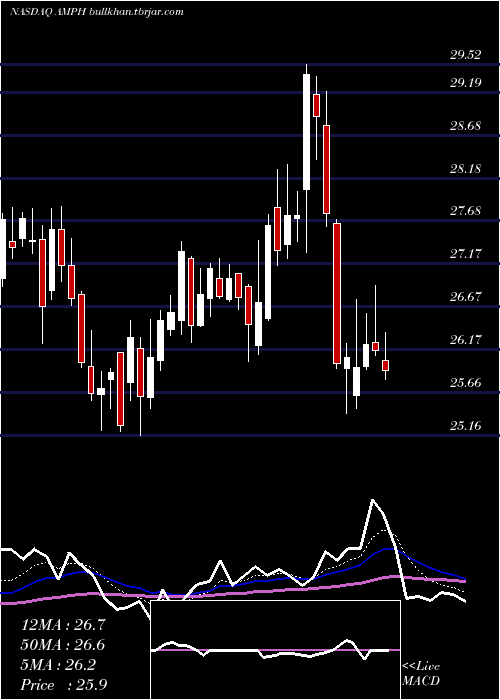Click the 12MA : 26.7 readout

tap(63, 625)
